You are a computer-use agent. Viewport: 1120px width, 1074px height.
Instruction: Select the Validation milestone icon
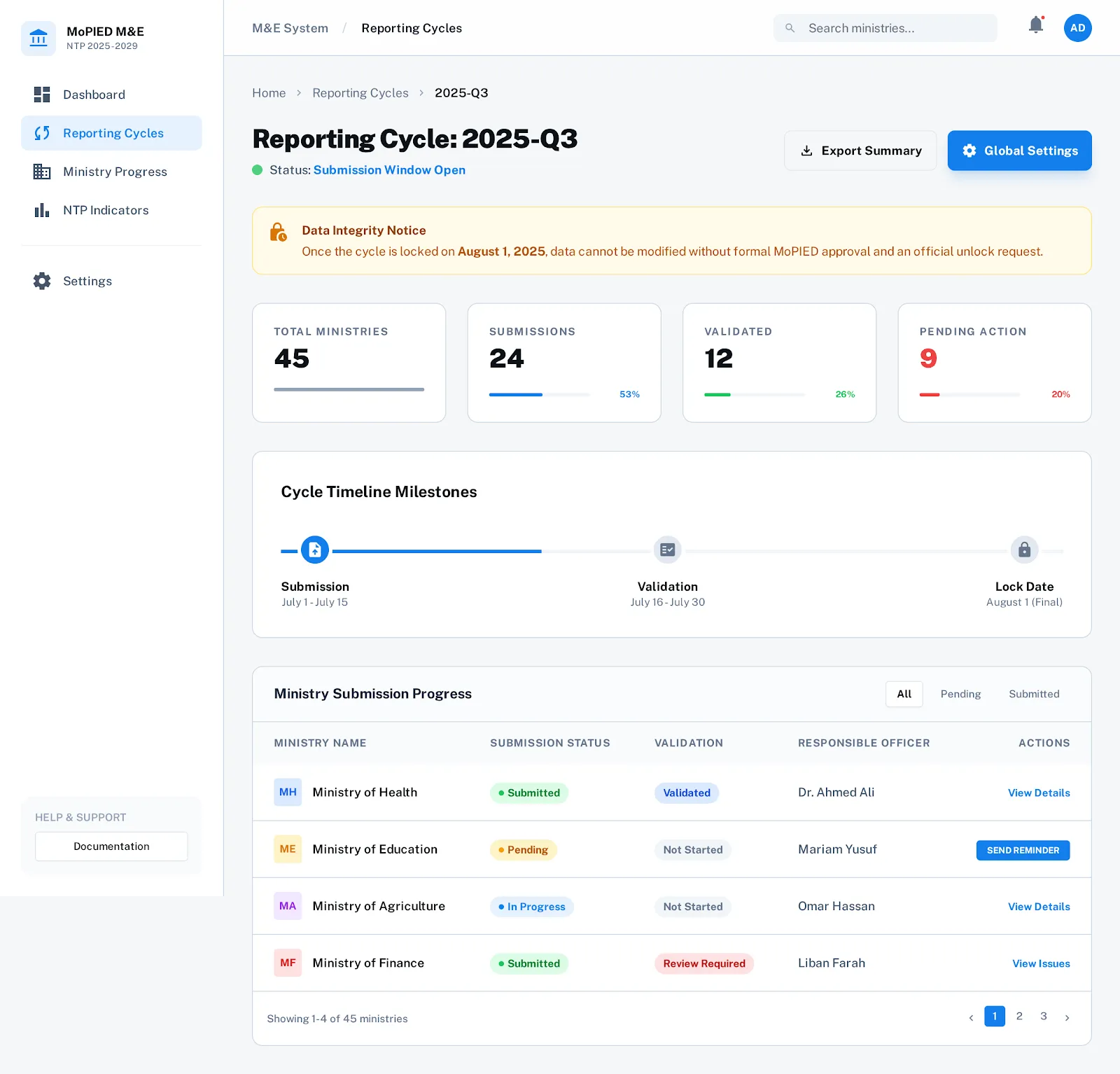667,550
